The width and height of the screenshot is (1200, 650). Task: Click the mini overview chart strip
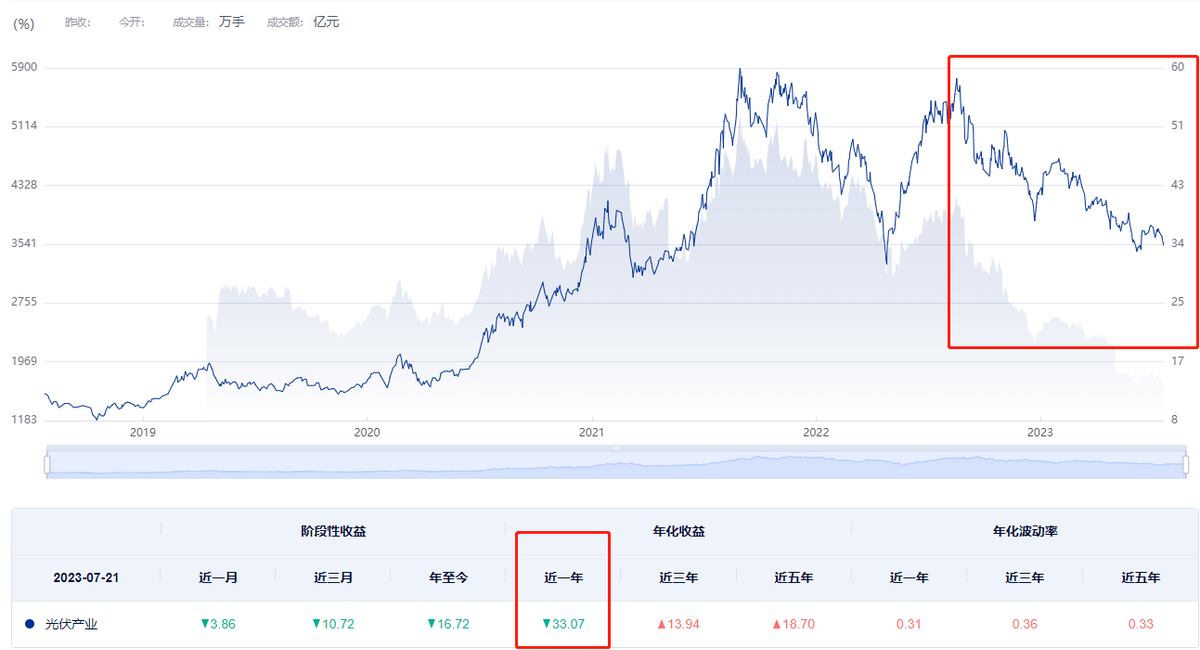pos(616,464)
